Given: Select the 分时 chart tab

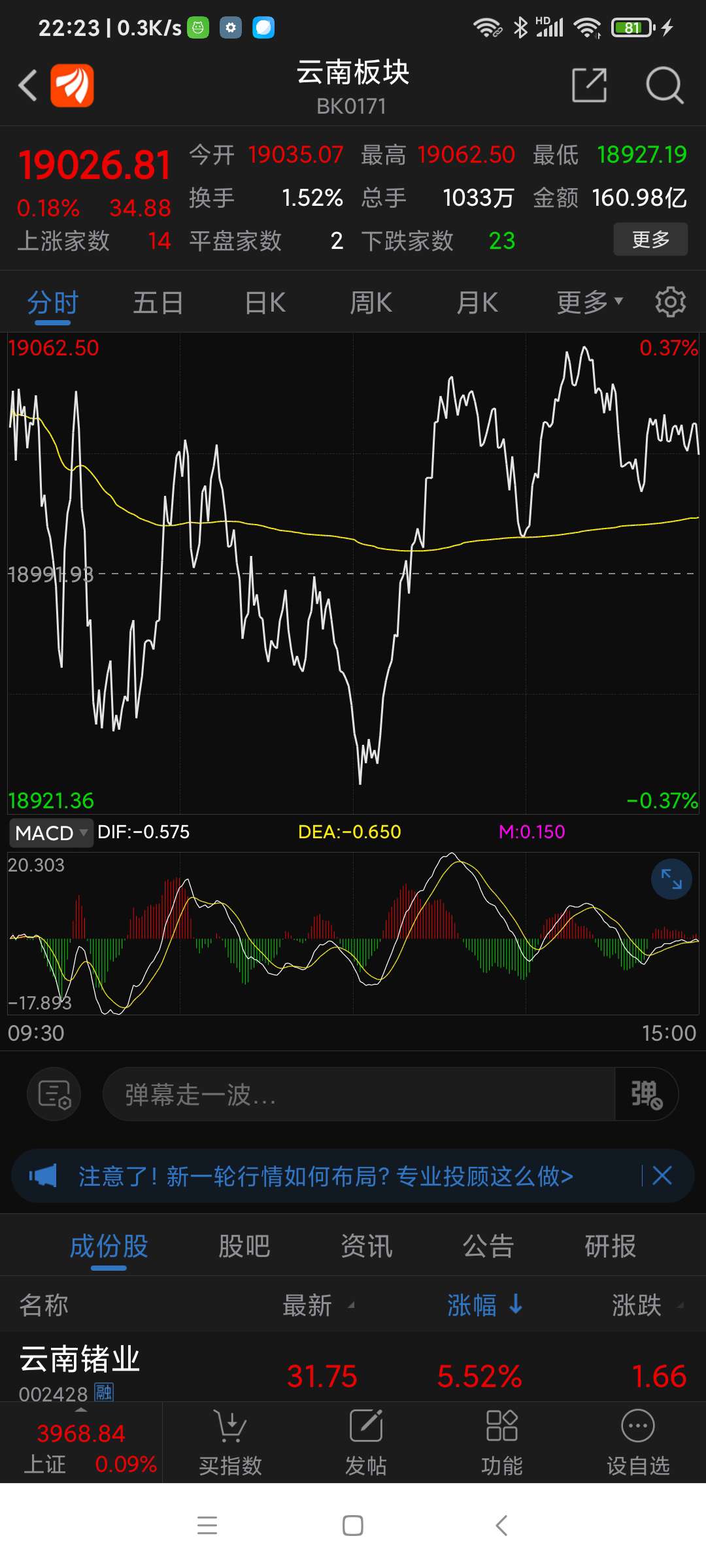Looking at the screenshot, I should tap(52, 302).
